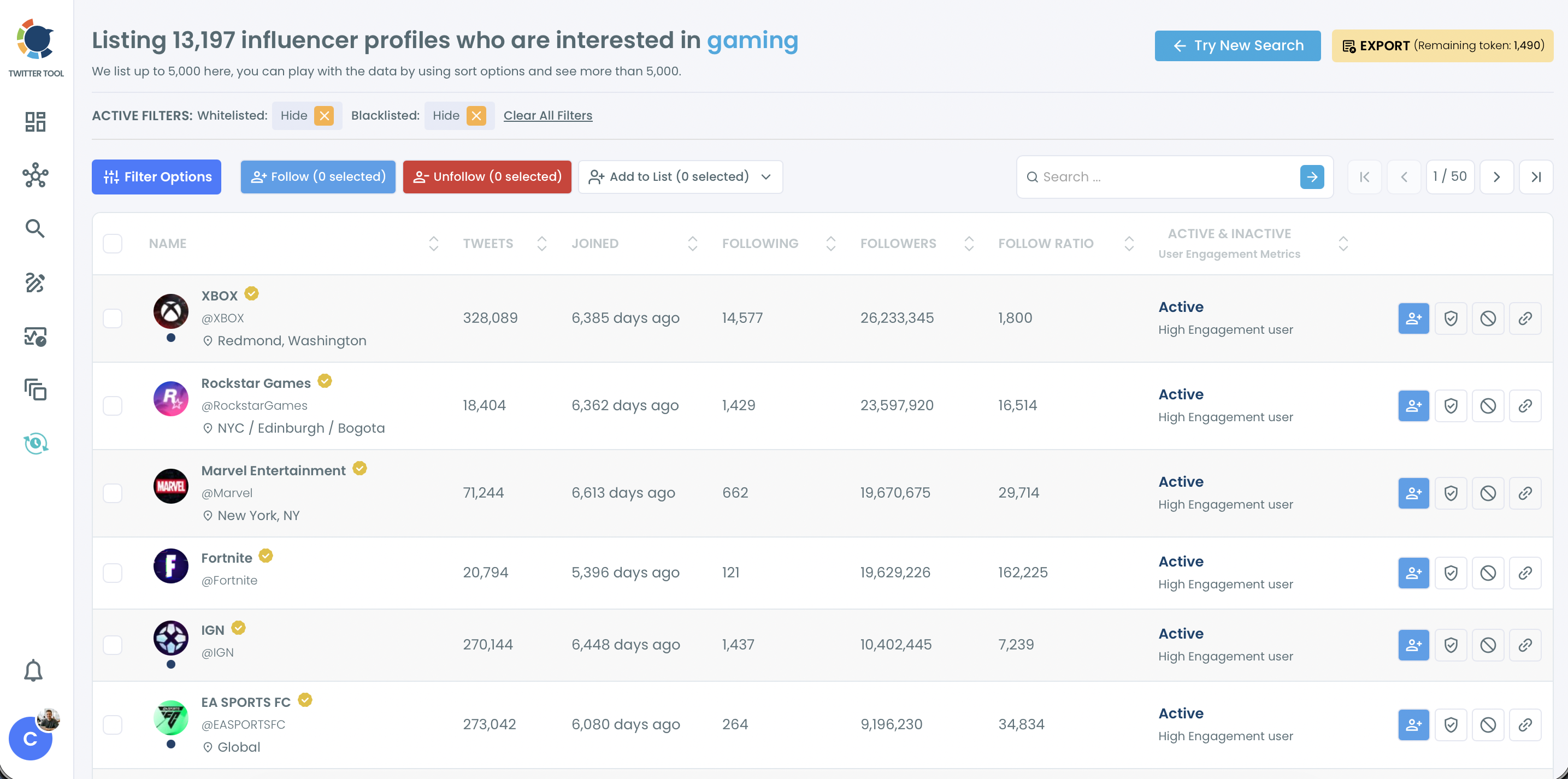The width and height of the screenshot is (1568, 779).
Task: Open Fortnite profile link icon
Action: pos(1525,573)
